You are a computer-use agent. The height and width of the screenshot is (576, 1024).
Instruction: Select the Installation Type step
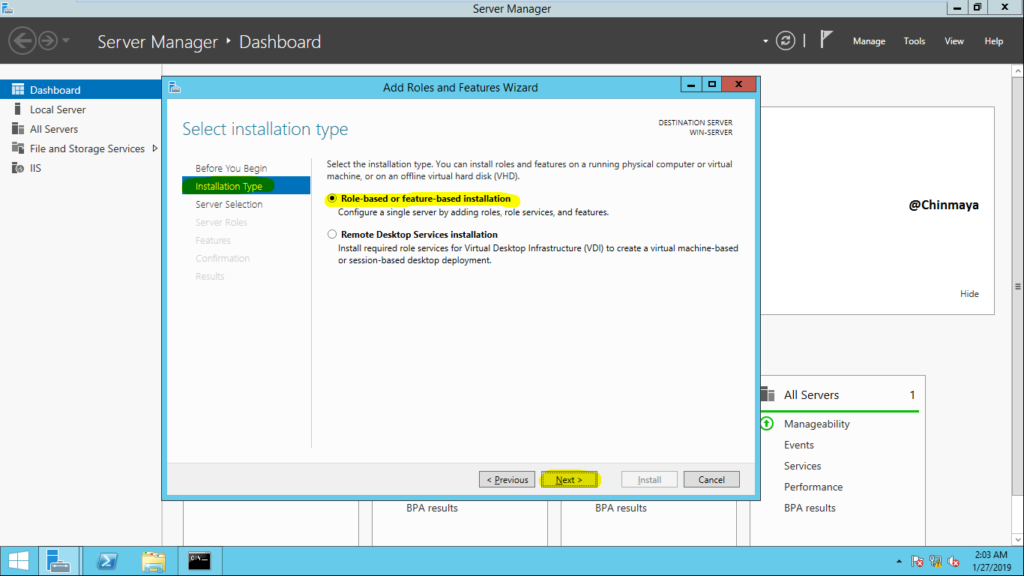(x=246, y=185)
